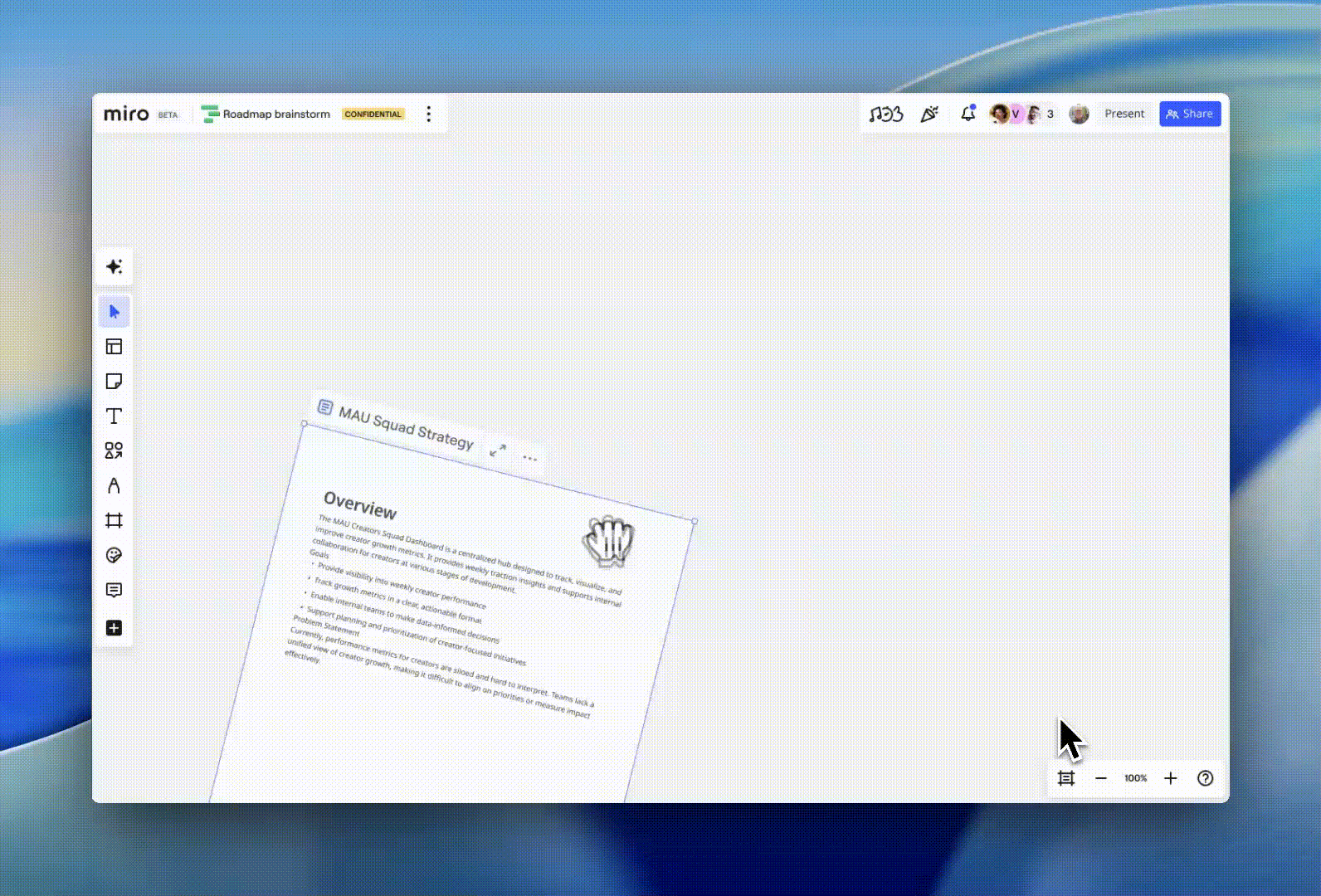
Task: Click the Share button
Action: [1189, 114]
